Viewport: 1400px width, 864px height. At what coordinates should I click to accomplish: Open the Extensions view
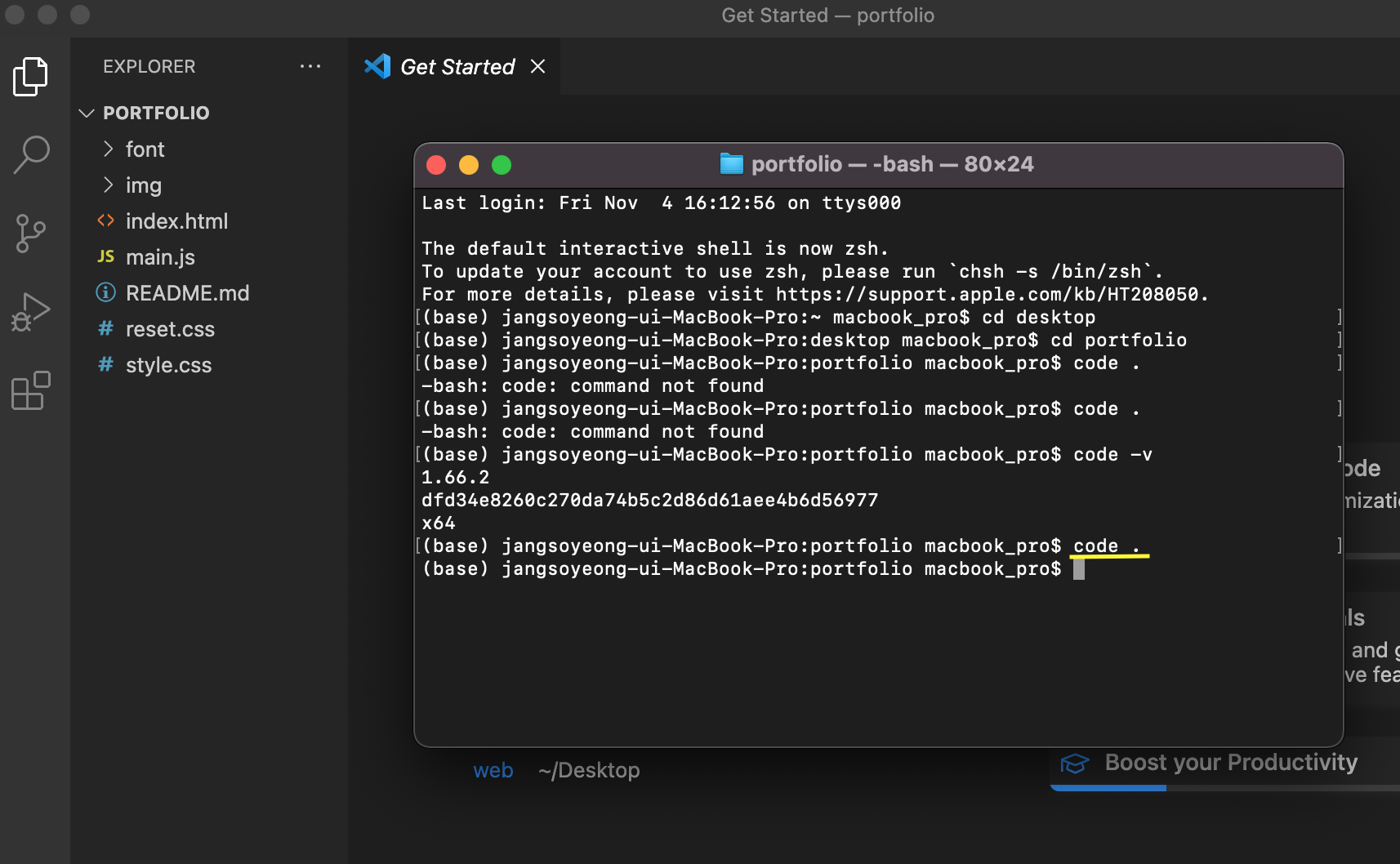point(31,390)
